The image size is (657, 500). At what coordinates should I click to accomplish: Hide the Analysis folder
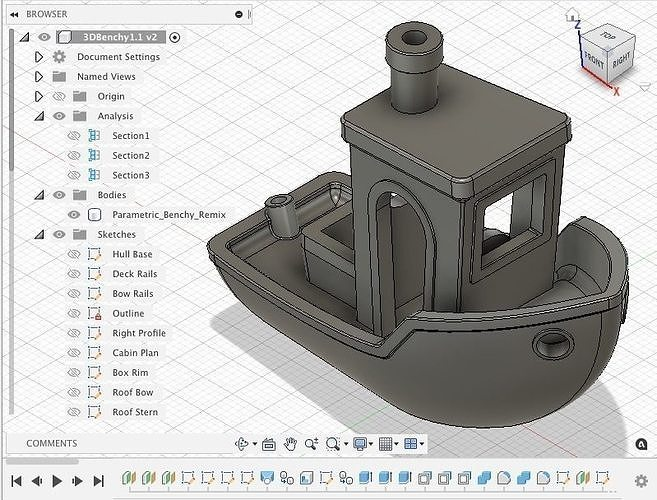(x=59, y=116)
